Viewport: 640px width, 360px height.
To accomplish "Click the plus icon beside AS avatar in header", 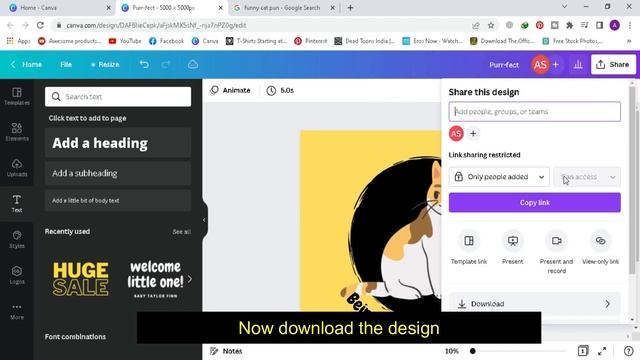I will [556, 64].
